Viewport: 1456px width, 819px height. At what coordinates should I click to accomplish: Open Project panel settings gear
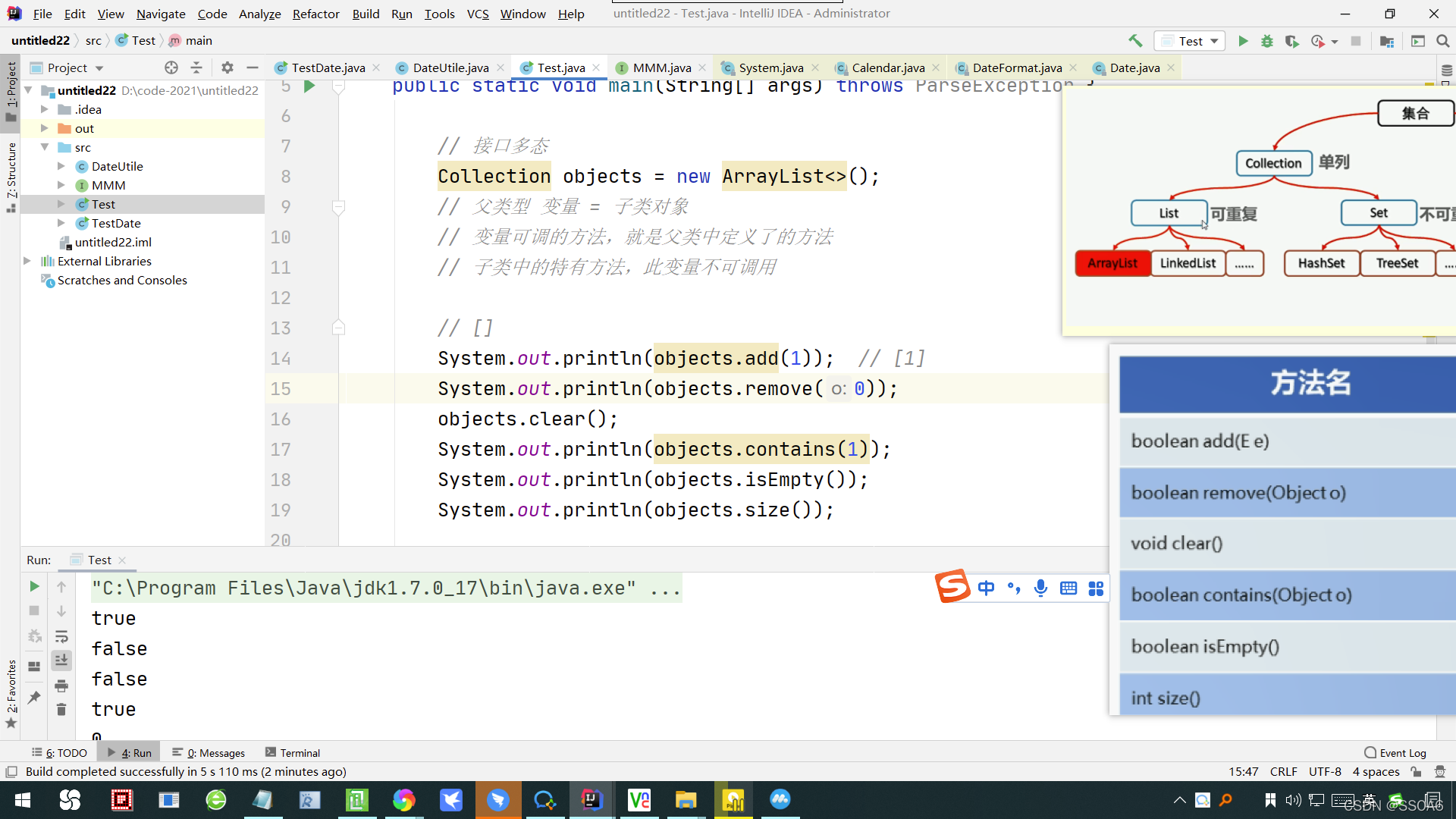pos(227,67)
